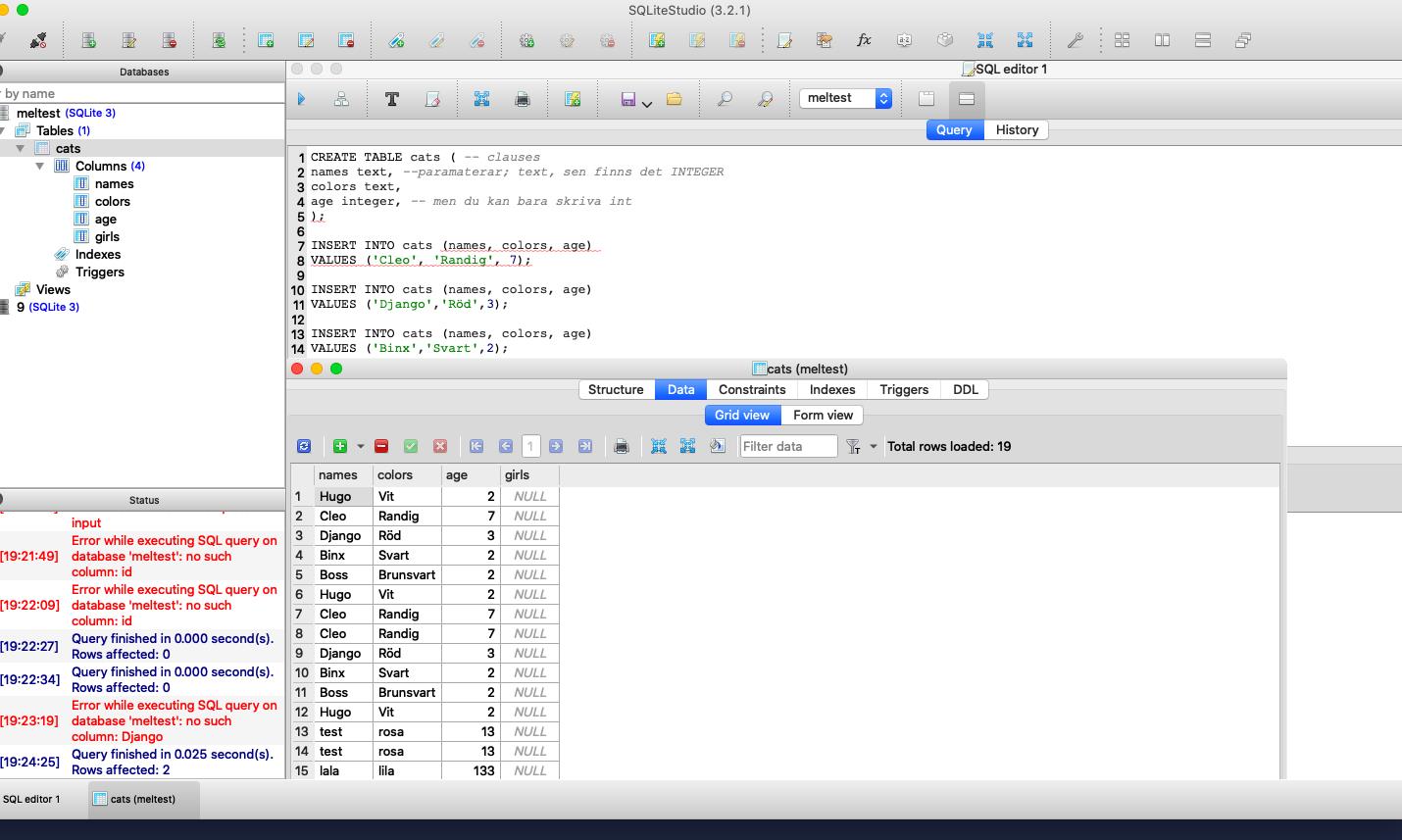Select results-in-separate-tab layout button
Screen dimensions: 1402x840
point(926,99)
